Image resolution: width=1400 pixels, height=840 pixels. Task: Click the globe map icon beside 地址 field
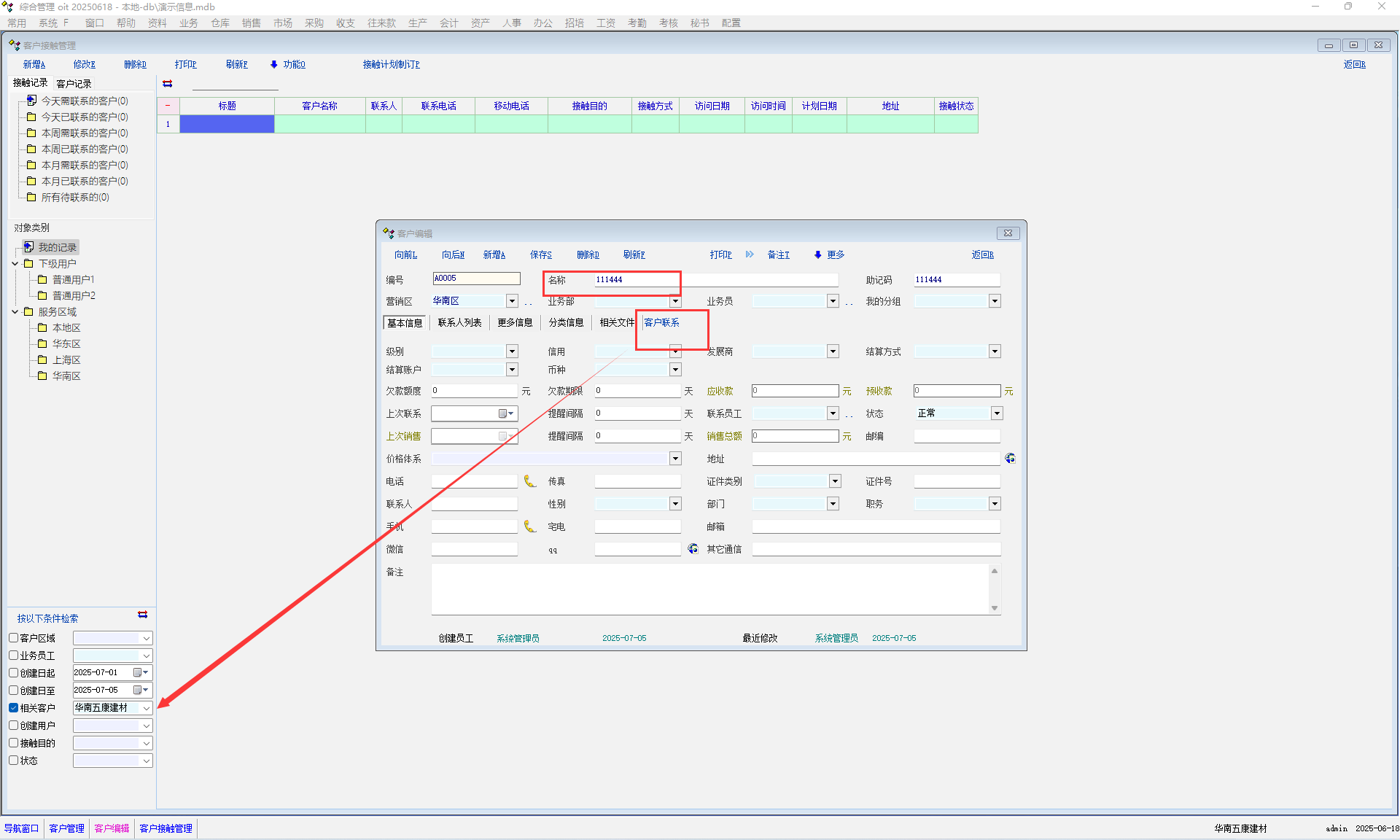tap(1010, 459)
